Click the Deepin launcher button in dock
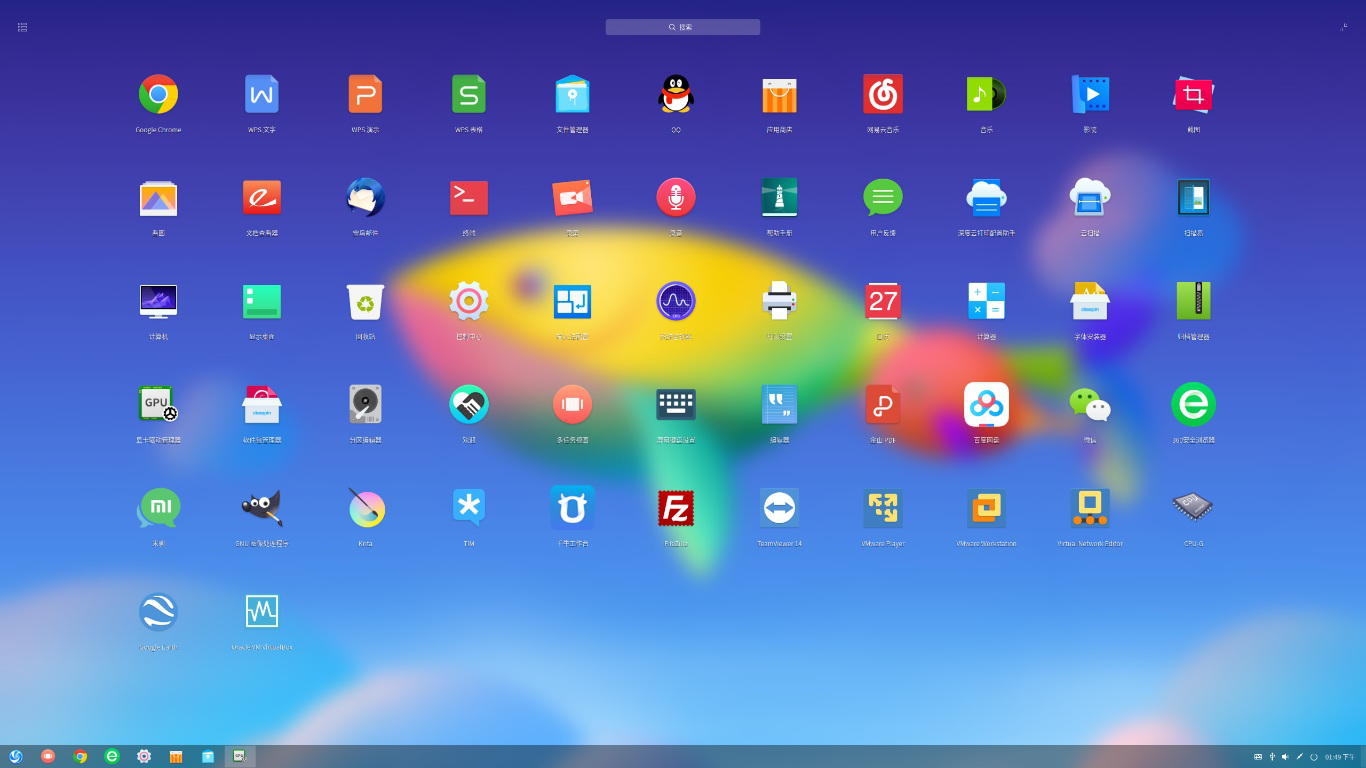 click(x=15, y=756)
